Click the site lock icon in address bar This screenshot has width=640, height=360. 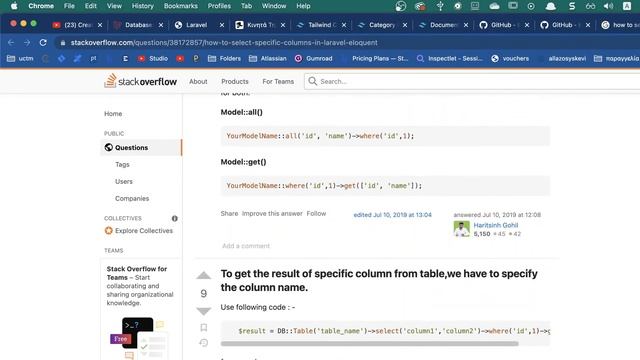pos(62,42)
